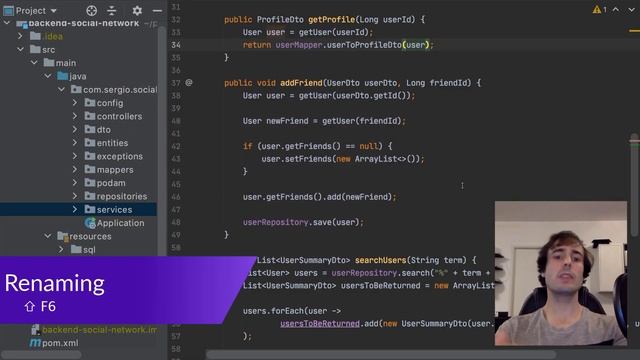Select the podam package icon

pos(90,183)
